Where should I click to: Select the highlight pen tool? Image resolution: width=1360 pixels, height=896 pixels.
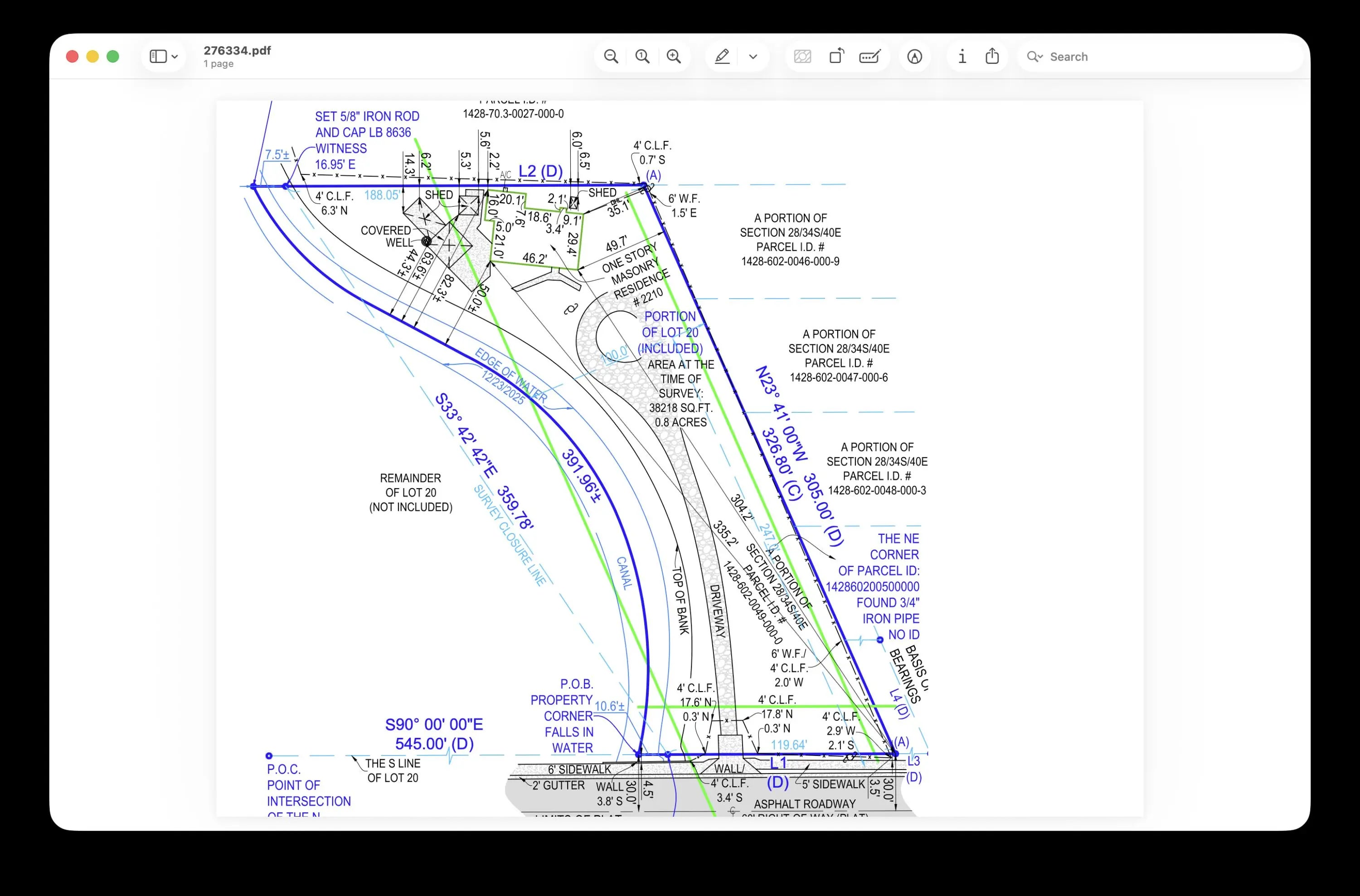pyautogui.click(x=722, y=57)
